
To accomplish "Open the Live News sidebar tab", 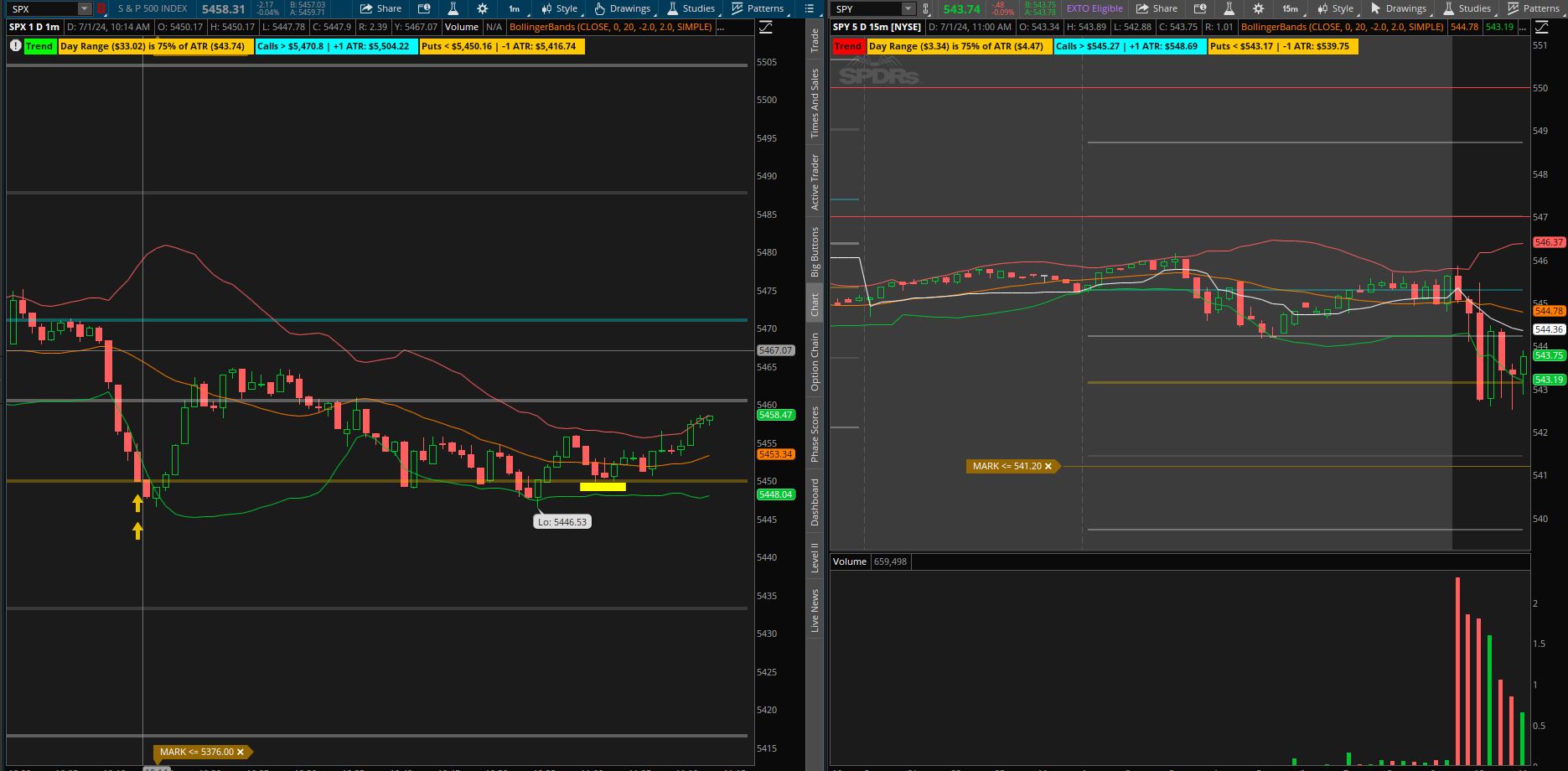I will pyautogui.click(x=815, y=610).
